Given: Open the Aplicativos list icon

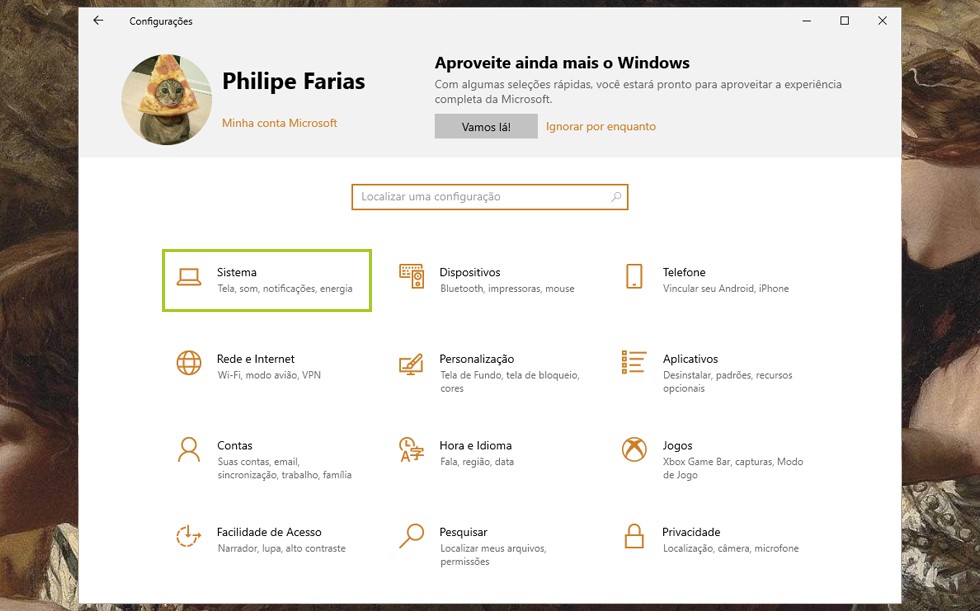Looking at the screenshot, I should 634,362.
